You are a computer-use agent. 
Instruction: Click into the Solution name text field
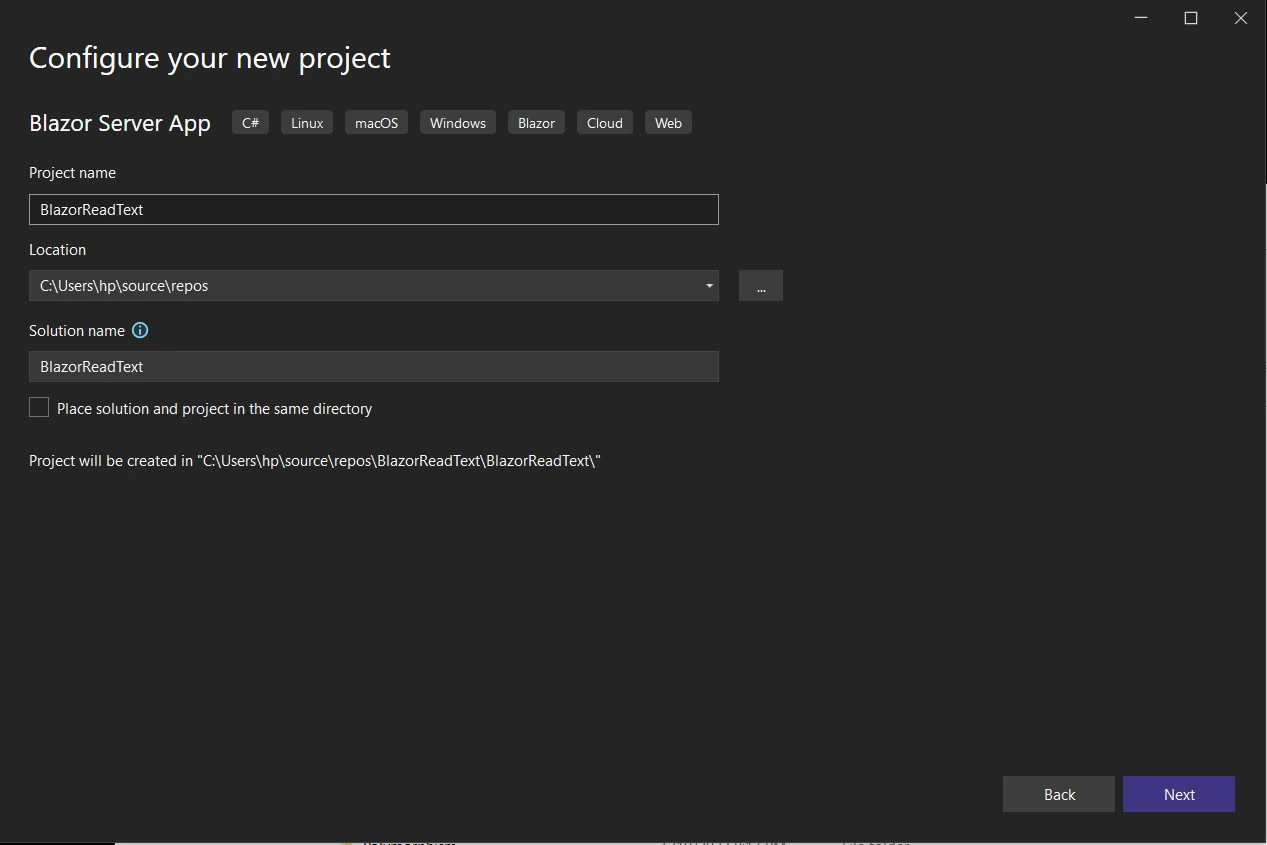pyautogui.click(x=373, y=367)
